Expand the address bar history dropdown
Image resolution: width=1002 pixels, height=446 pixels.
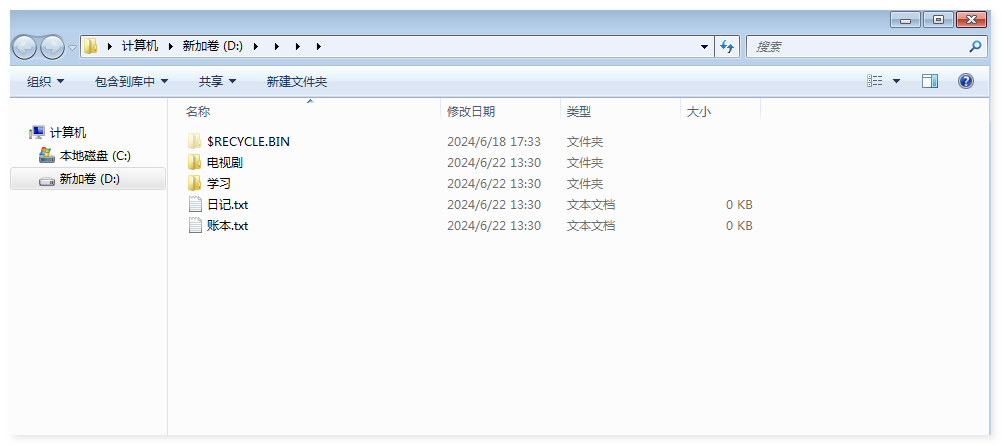coord(705,47)
